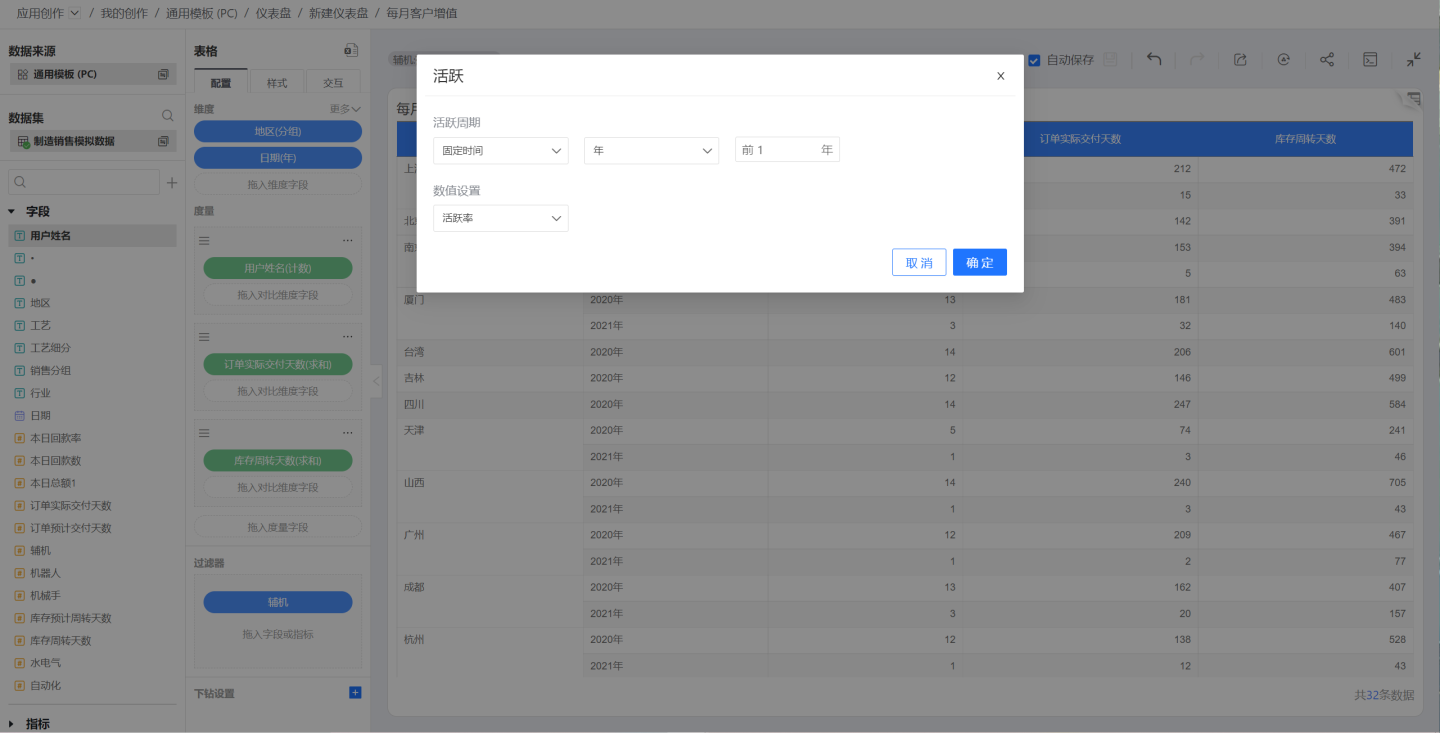Open the 固定时间 dropdown
Screen dimensions: 1440x733
(x=500, y=150)
